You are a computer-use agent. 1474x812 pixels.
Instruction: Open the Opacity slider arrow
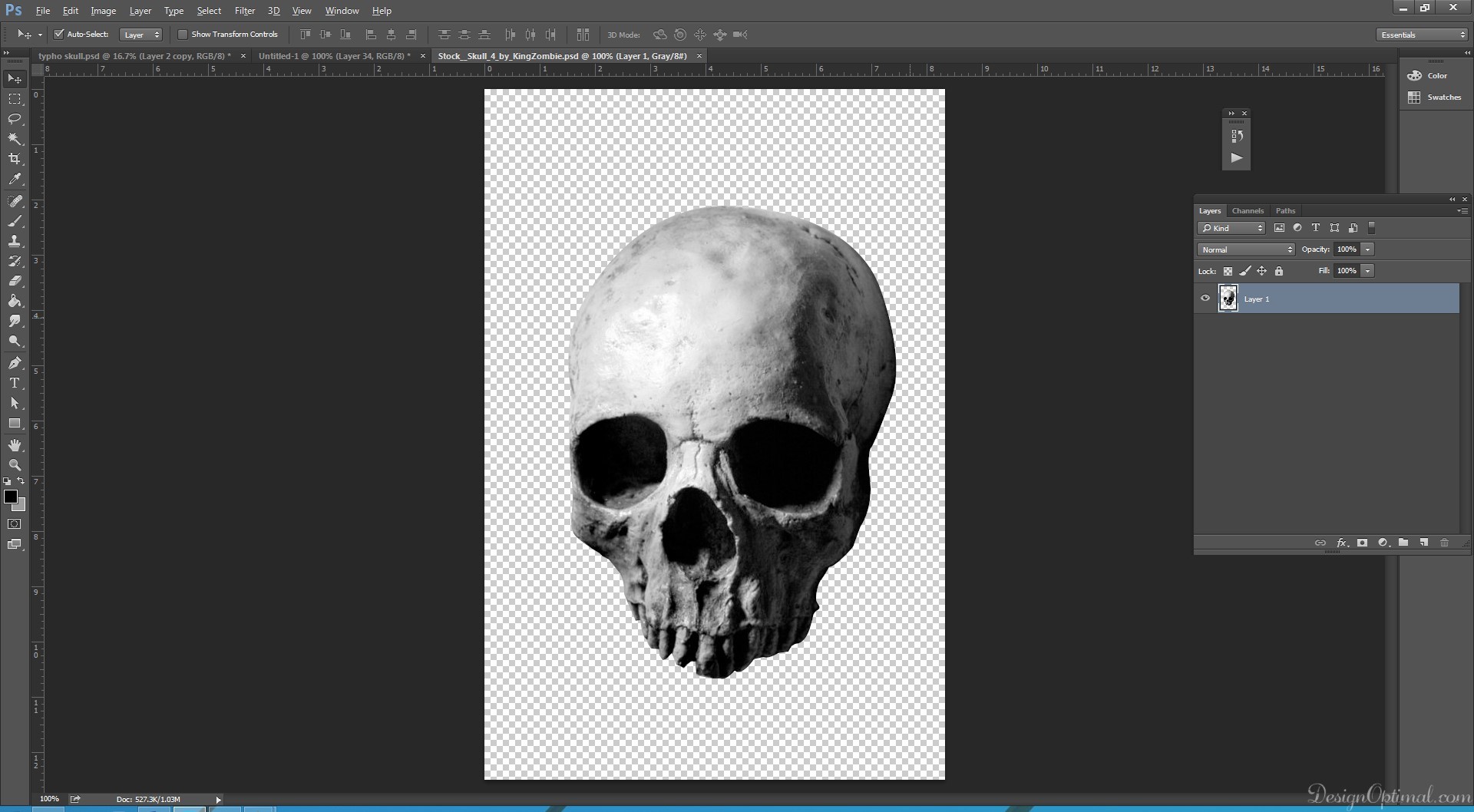(1368, 249)
